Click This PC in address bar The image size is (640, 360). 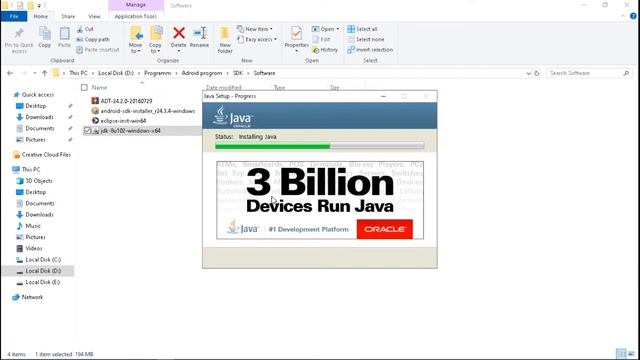point(78,73)
